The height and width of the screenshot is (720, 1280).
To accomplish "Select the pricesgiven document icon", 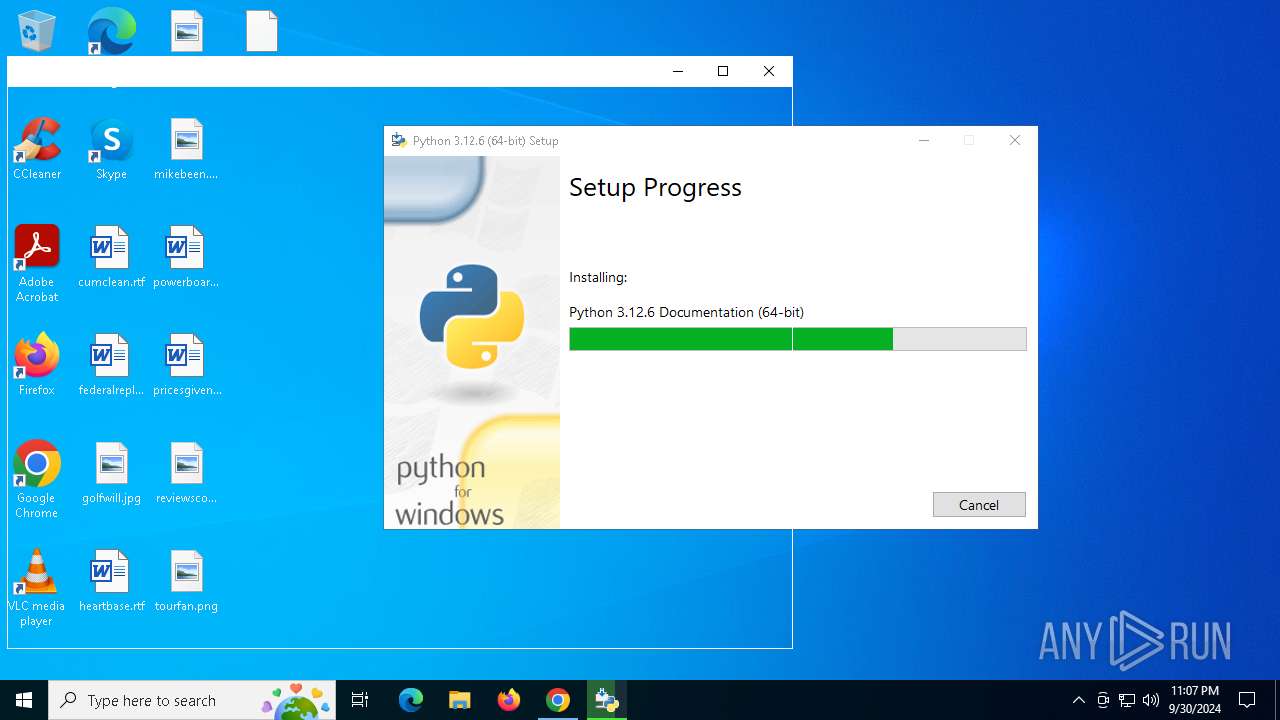I will click(186, 365).
